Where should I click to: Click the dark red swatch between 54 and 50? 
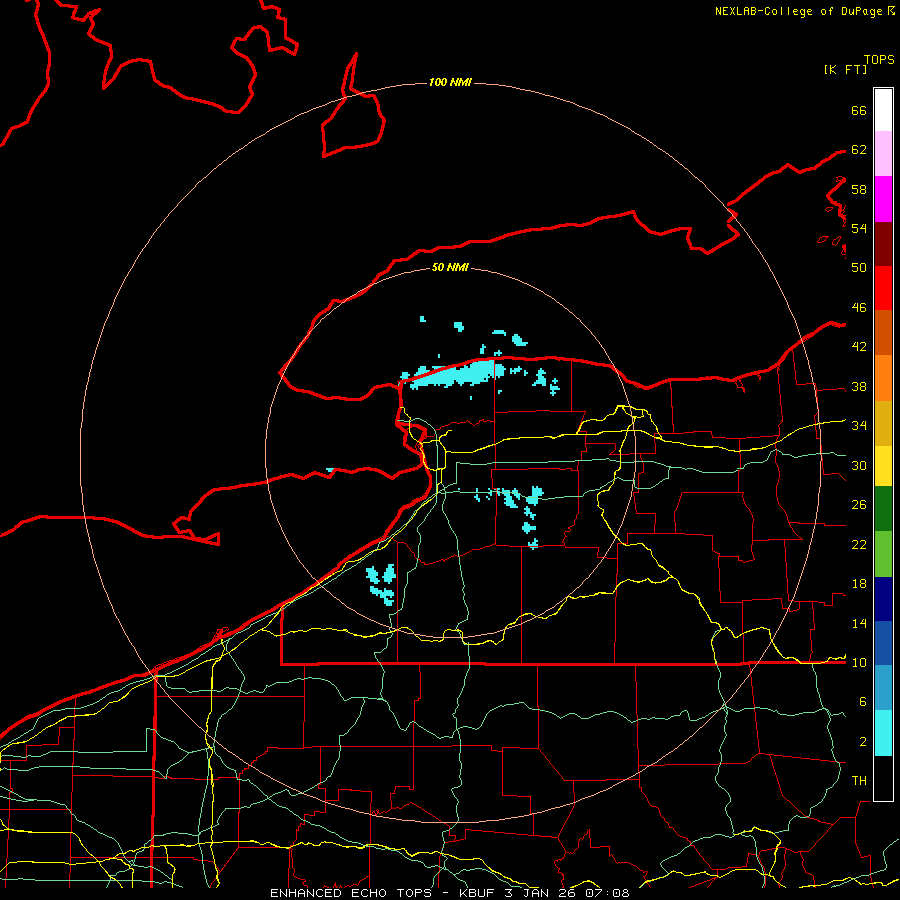tap(883, 243)
